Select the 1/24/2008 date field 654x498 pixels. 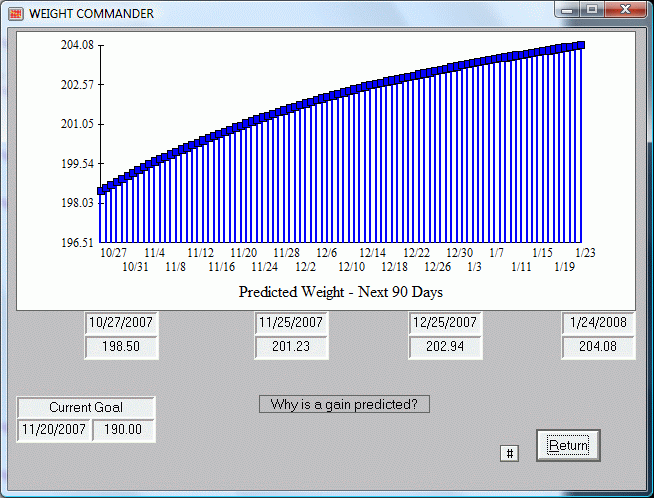pos(598,323)
